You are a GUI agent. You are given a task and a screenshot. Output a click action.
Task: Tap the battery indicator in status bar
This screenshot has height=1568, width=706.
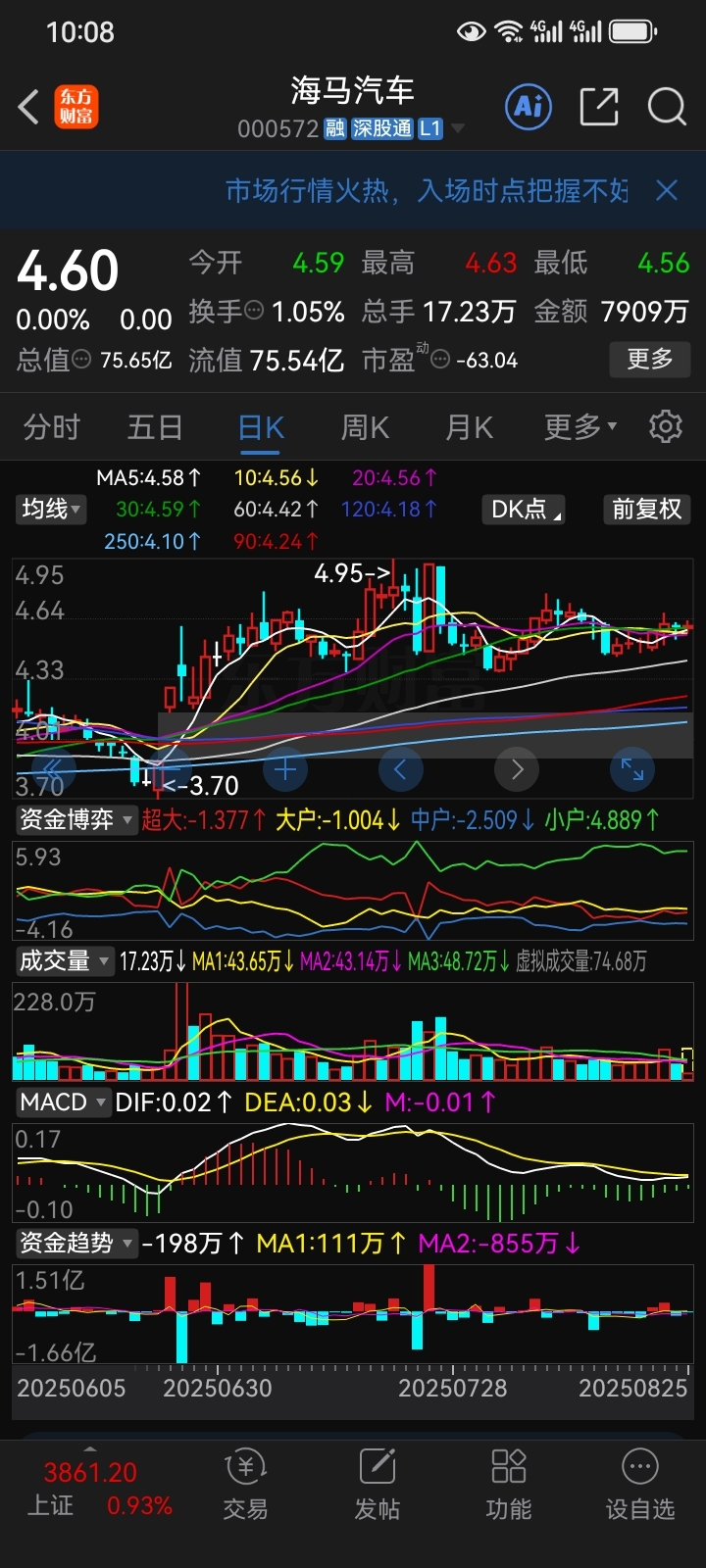coord(633,32)
